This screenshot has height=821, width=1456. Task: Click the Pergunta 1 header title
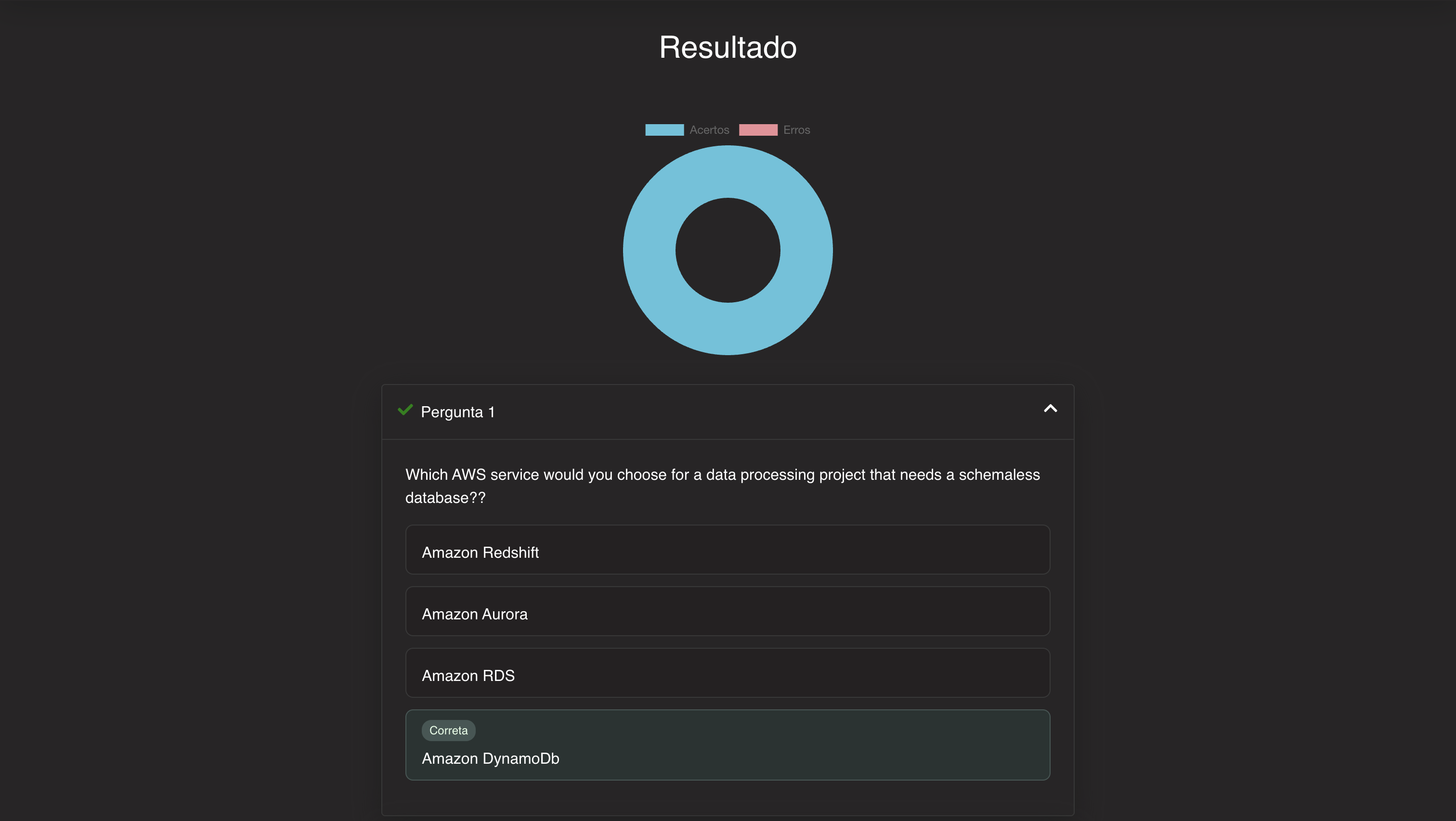point(457,412)
